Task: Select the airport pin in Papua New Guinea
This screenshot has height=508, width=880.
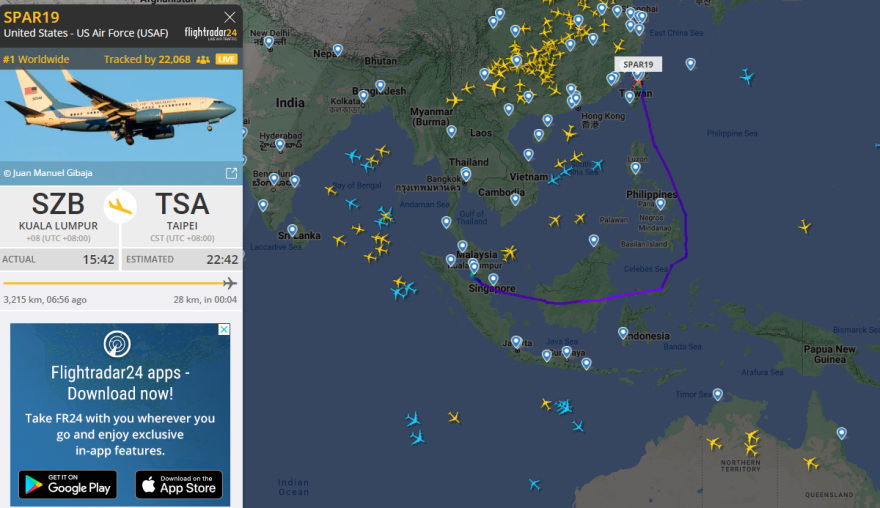Action: [x=841, y=432]
